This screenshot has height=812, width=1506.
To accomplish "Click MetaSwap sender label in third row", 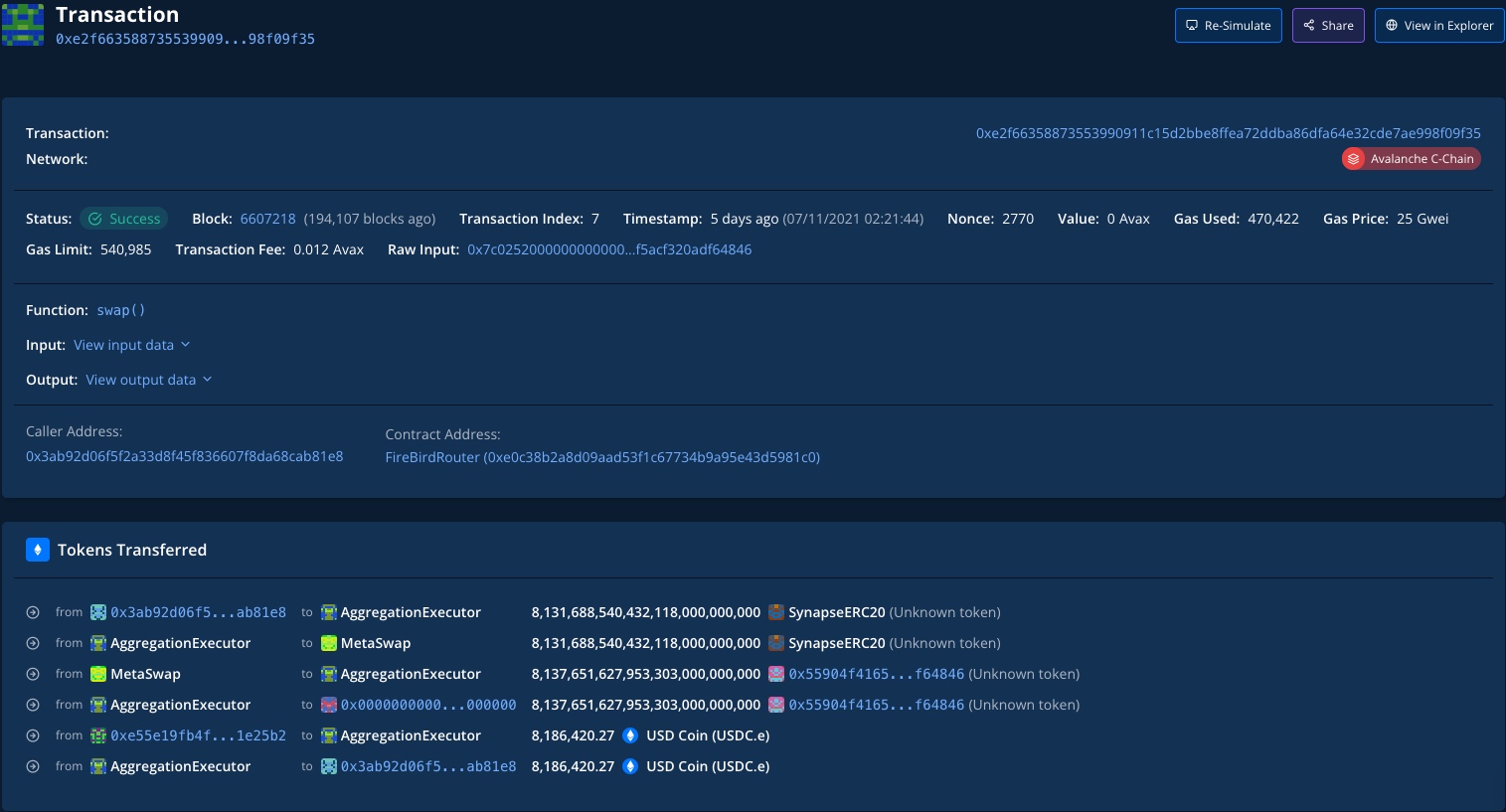I will coord(145,674).
